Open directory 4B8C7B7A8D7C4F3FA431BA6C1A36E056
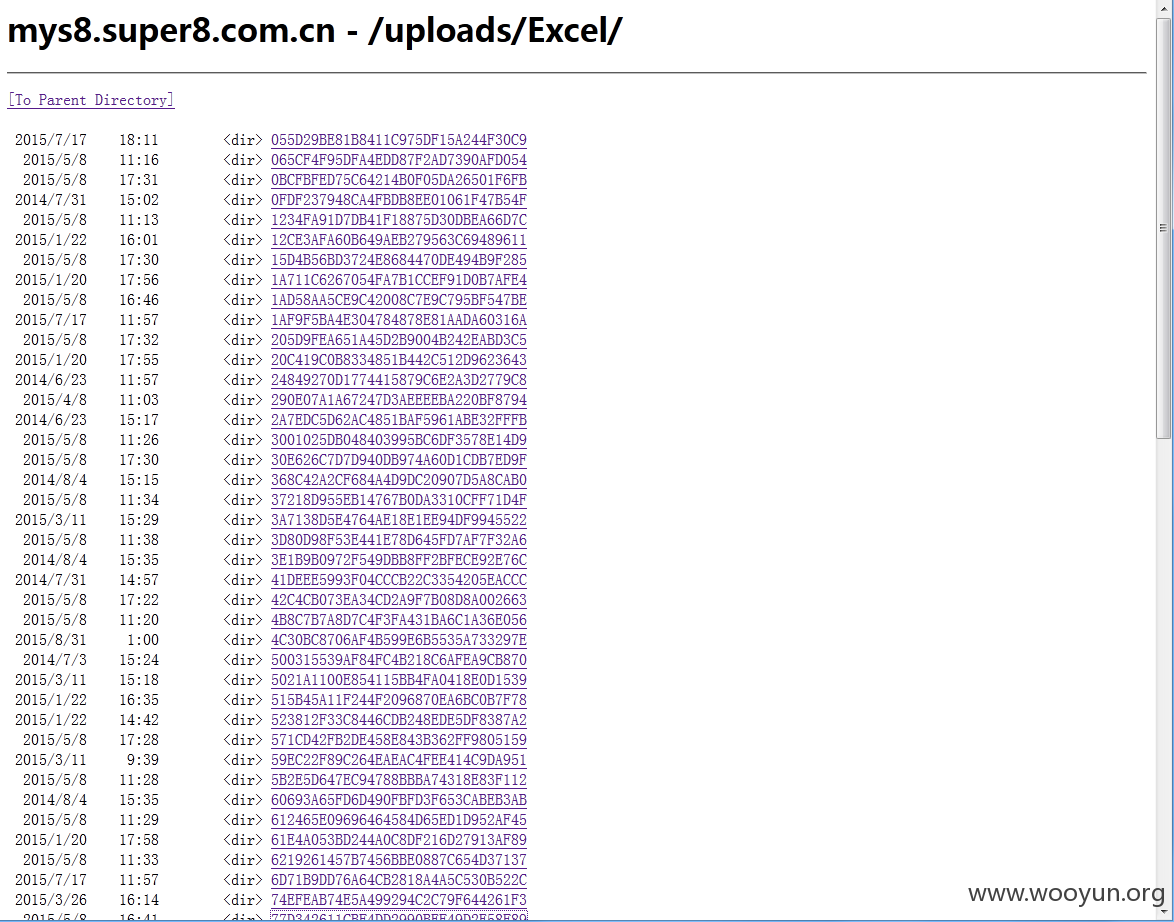The width and height of the screenshot is (1174, 922). pos(398,620)
